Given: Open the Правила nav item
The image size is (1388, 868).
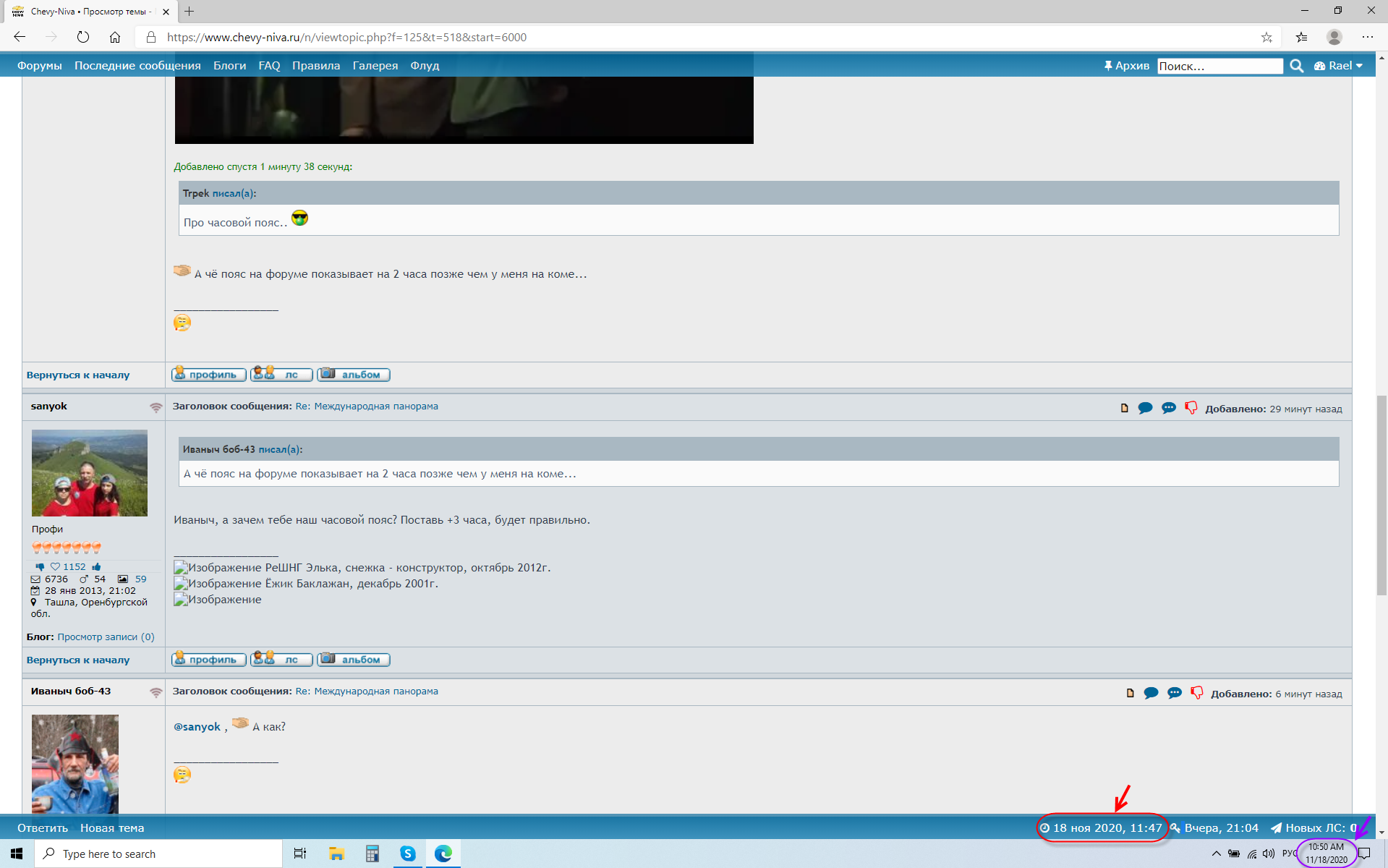Looking at the screenshot, I should (316, 66).
